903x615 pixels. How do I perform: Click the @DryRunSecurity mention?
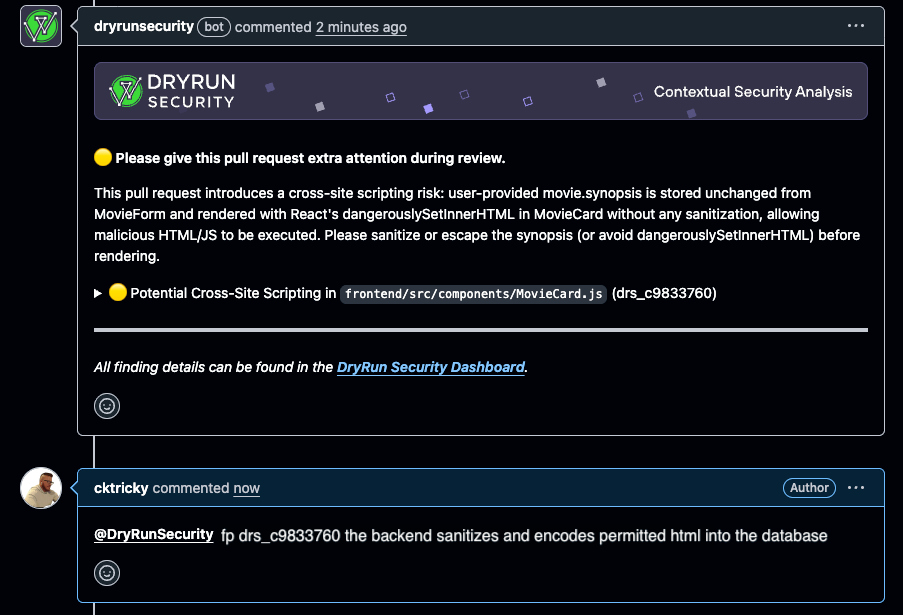(153, 535)
